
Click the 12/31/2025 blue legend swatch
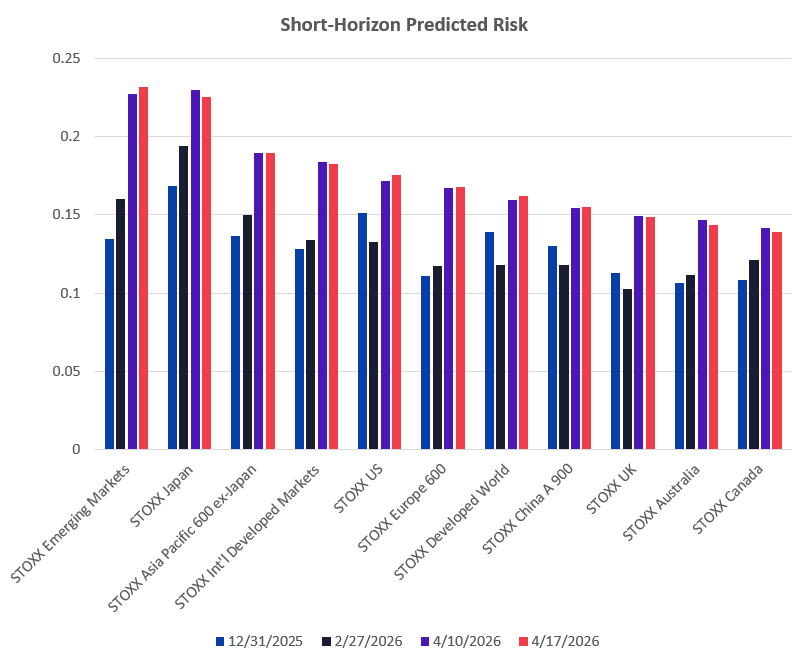pos(220,641)
